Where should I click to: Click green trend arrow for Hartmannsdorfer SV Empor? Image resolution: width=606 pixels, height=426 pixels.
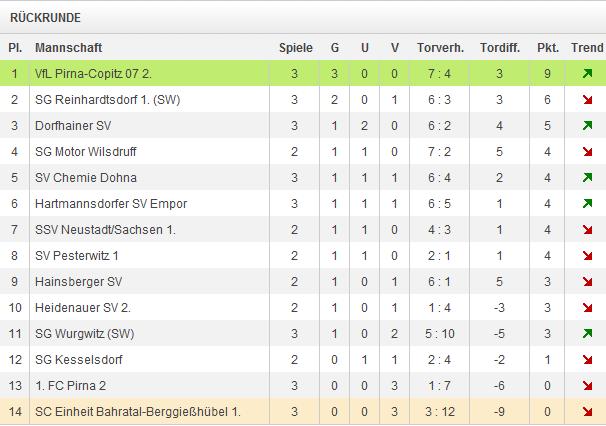[x=587, y=203]
